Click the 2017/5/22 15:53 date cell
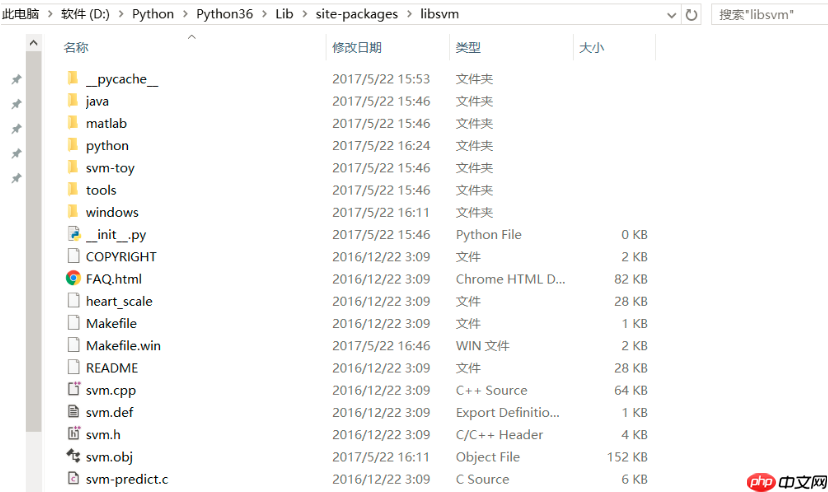The width and height of the screenshot is (828, 492). click(x=381, y=79)
